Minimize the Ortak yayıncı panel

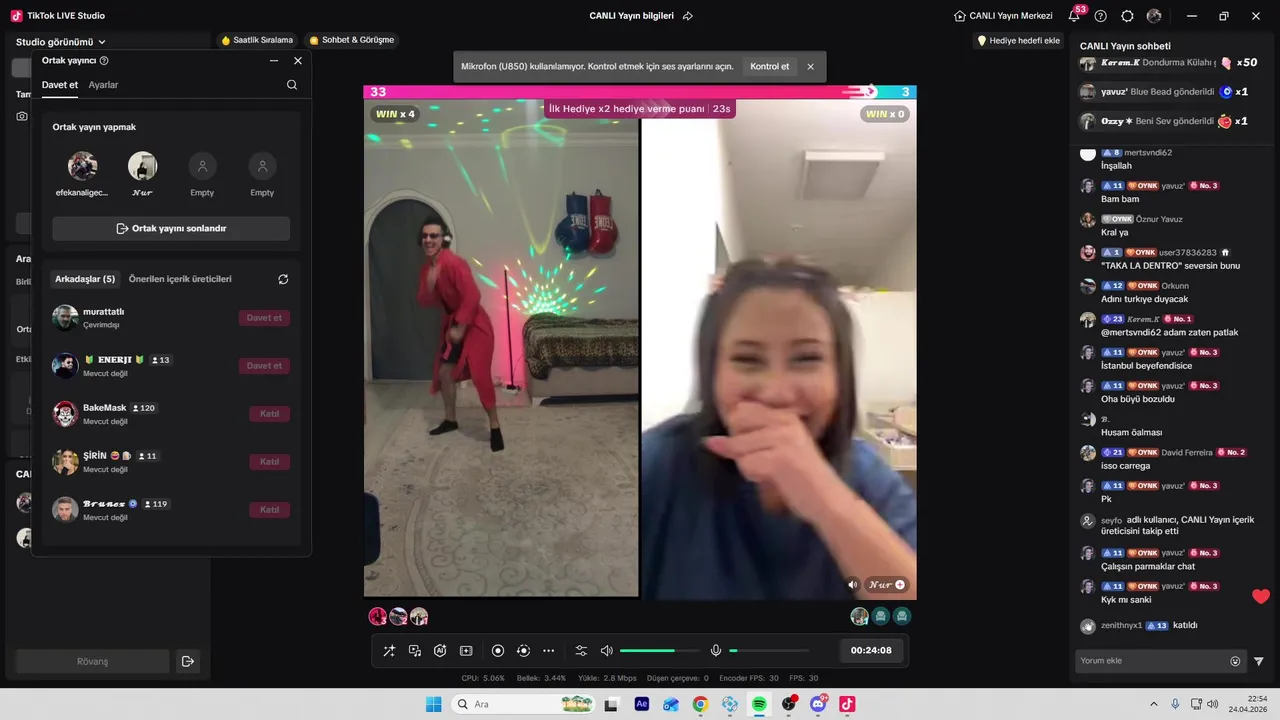click(x=274, y=61)
